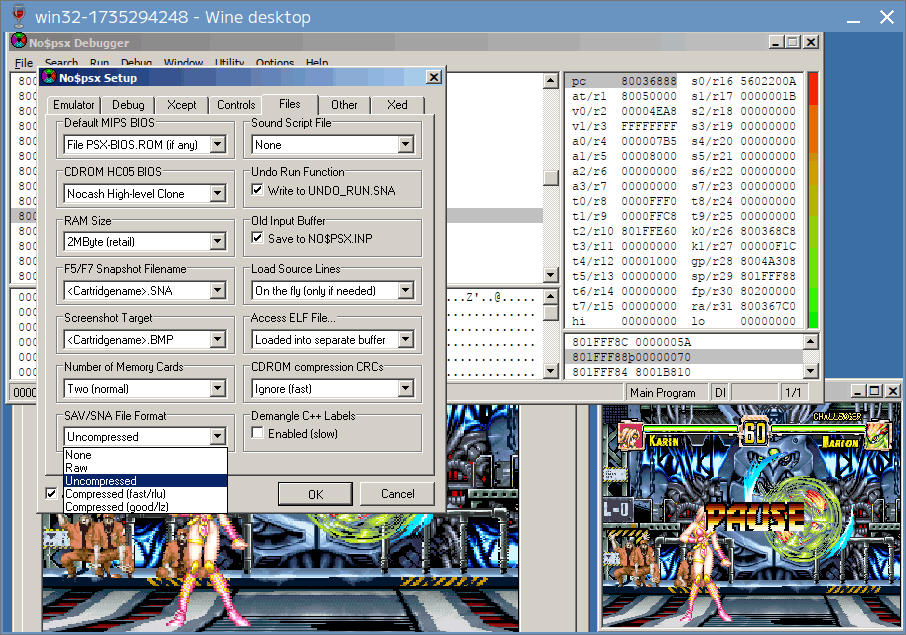Switch to the Other tab
Screen dimensions: 906x635
tap(344, 105)
